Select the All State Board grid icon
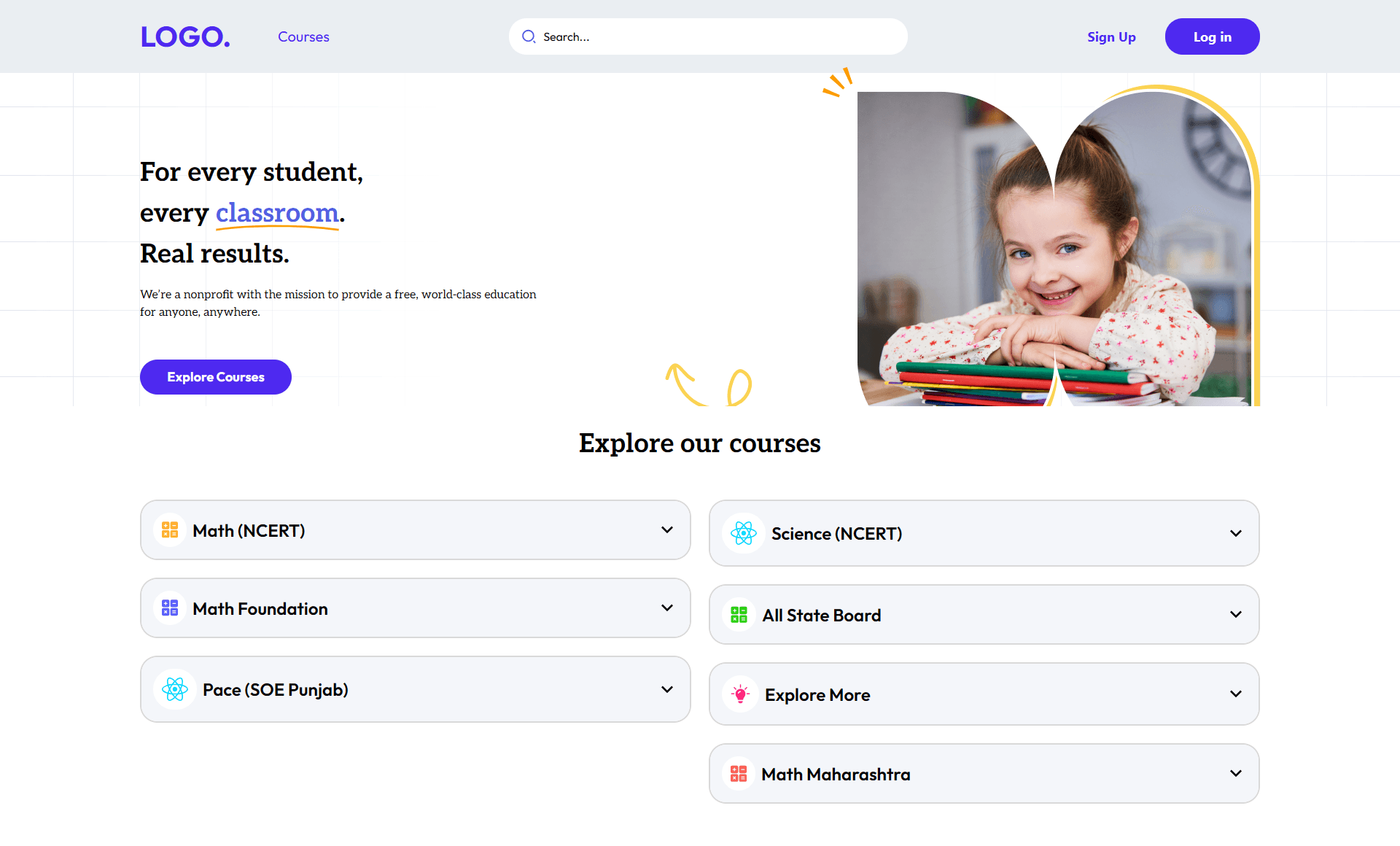1400x846 pixels. [x=739, y=614]
